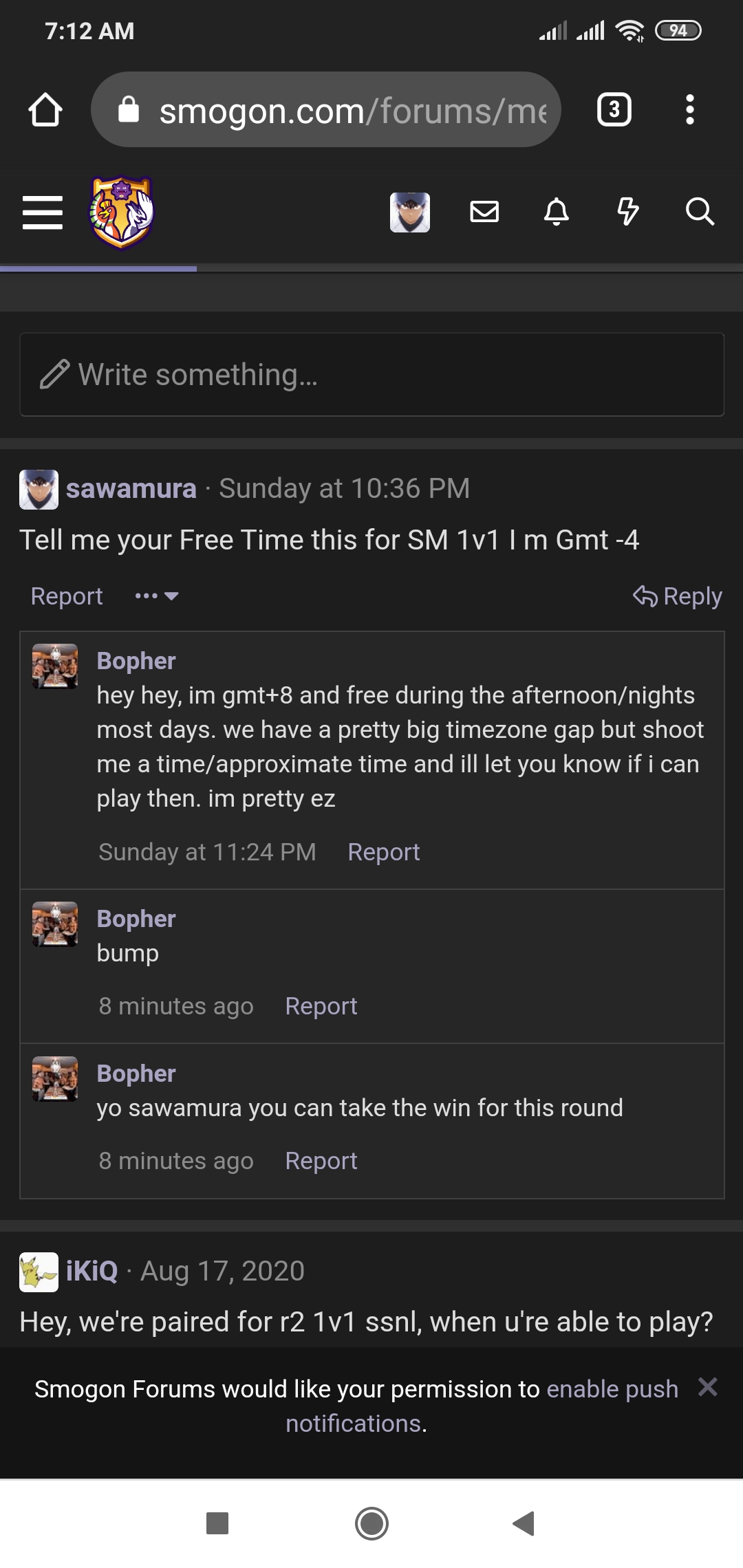Screen dimensions: 743x1568
Task: Expand the three-dots post options dropdown
Action: point(157,596)
